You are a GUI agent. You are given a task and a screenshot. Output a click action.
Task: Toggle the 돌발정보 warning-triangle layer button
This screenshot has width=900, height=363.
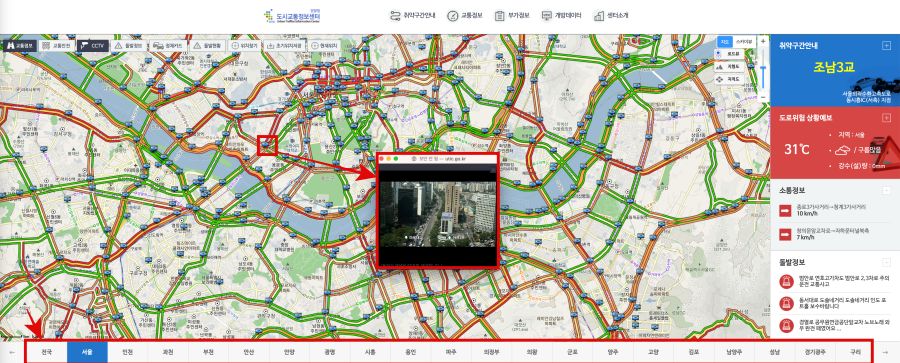(x=129, y=45)
